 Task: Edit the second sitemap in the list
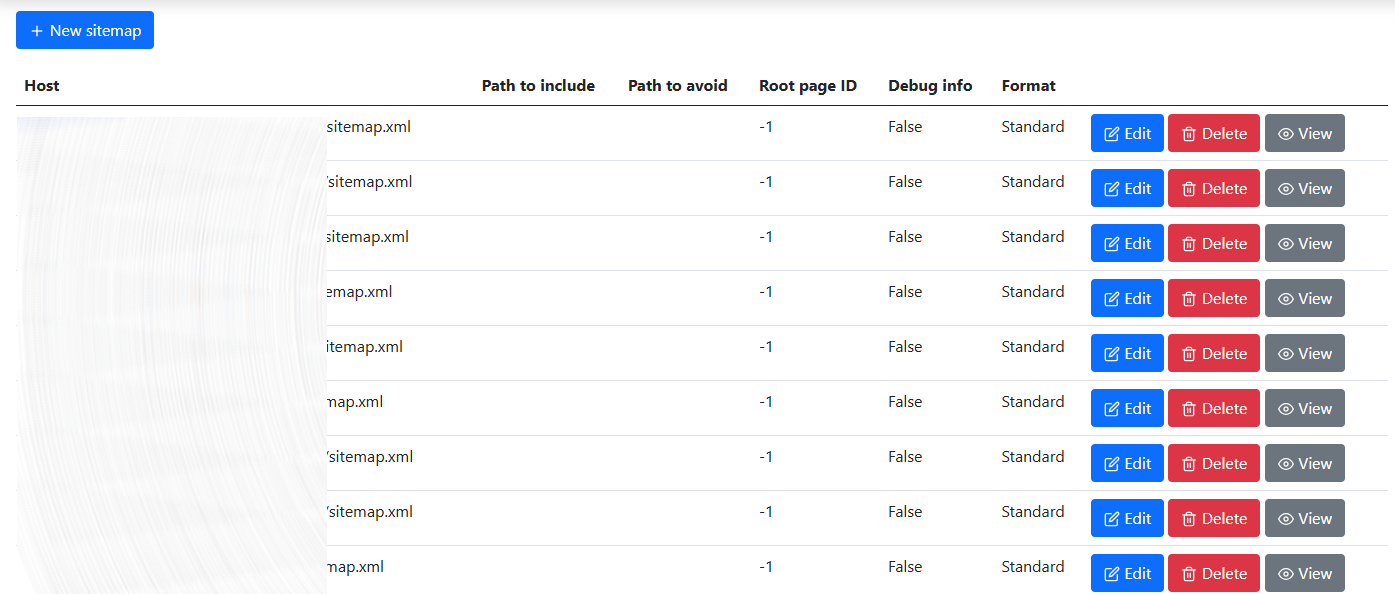coord(1127,189)
